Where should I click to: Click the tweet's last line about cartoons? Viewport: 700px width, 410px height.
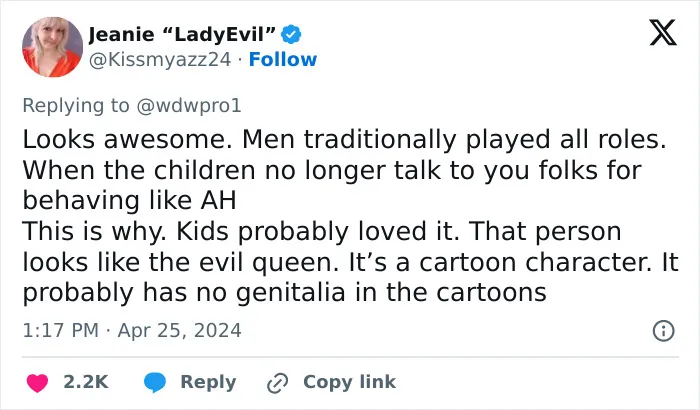(284, 293)
